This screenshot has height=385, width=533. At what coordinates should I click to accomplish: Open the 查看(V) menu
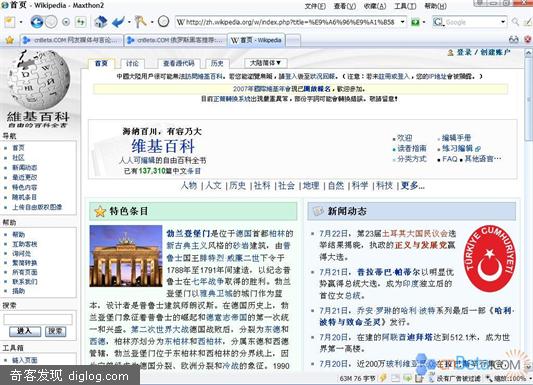click(345, 6)
